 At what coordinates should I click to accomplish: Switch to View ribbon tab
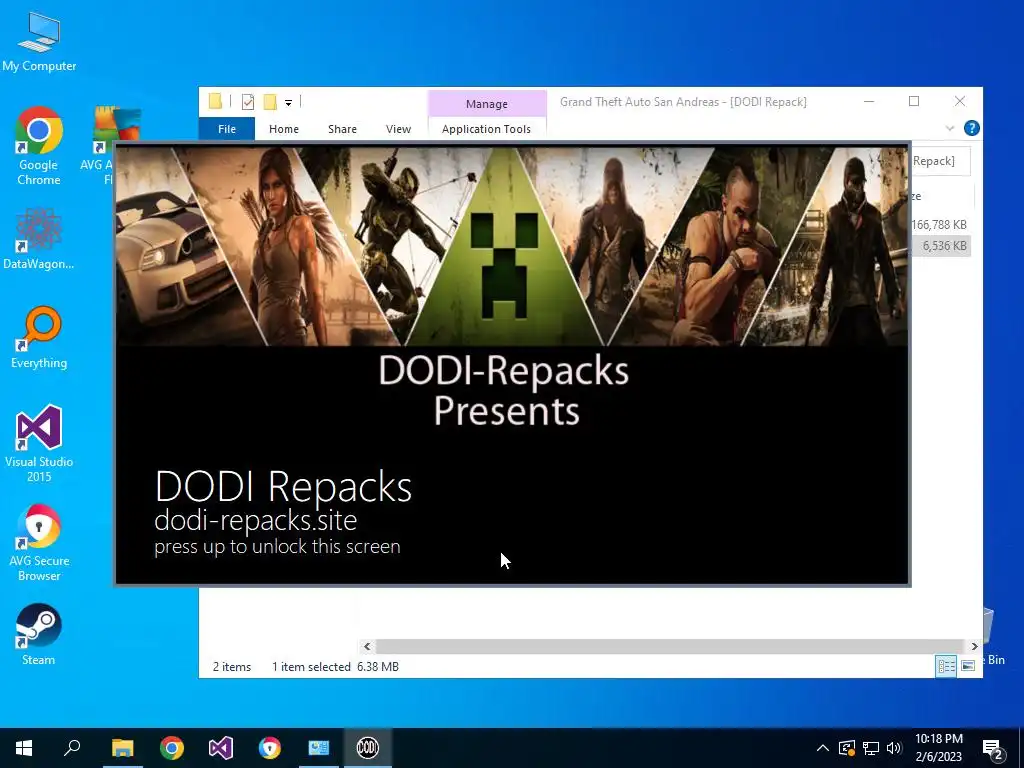[x=398, y=129]
